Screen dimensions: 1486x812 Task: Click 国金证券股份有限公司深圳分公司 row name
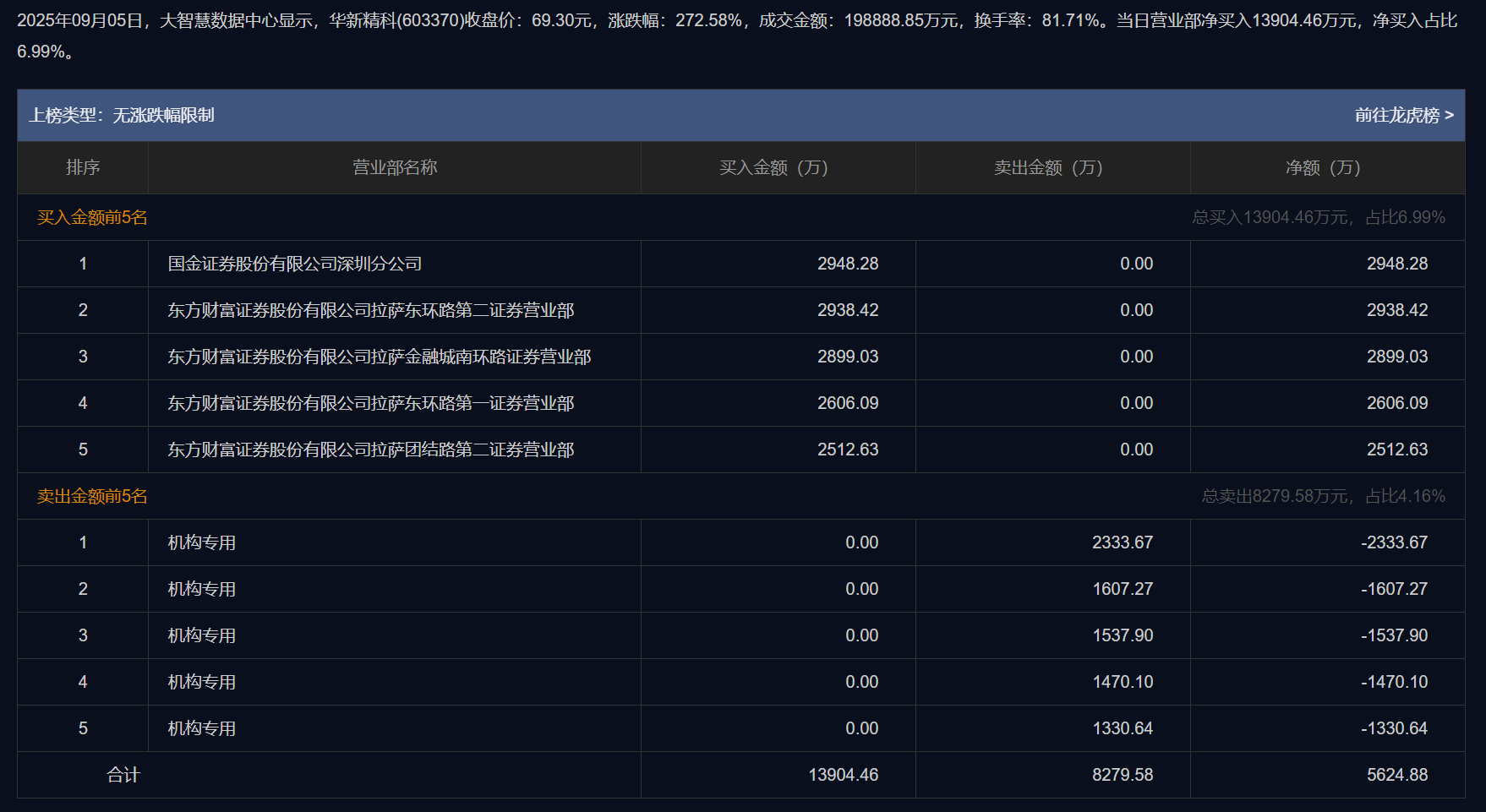click(x=295, y=264)
